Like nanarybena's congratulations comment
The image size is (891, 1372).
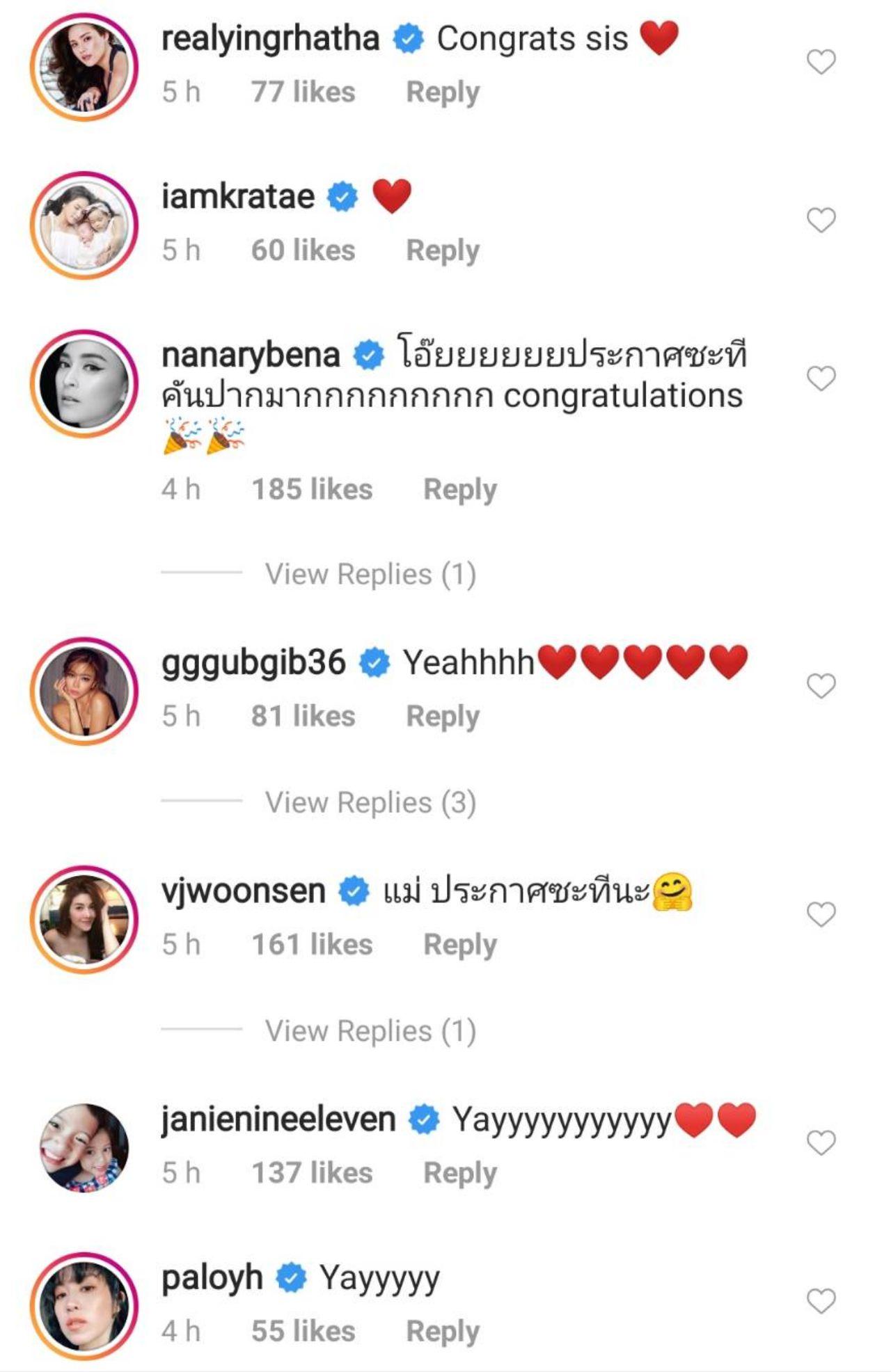coord(821,378)
